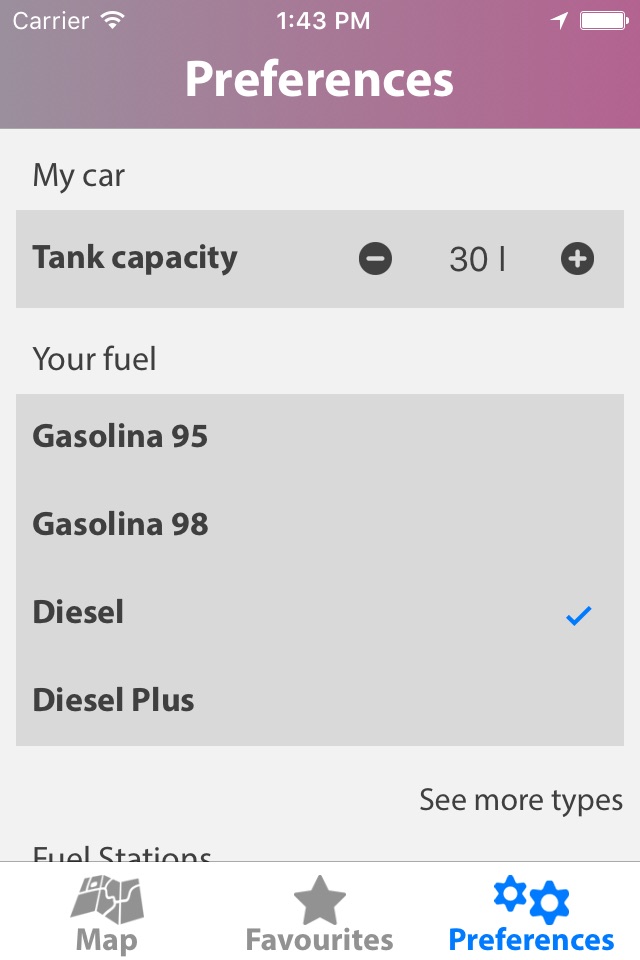This screenshot has width=640, height=960.
Task: Tap the map icon in tab bar
Action: (107, 899)
